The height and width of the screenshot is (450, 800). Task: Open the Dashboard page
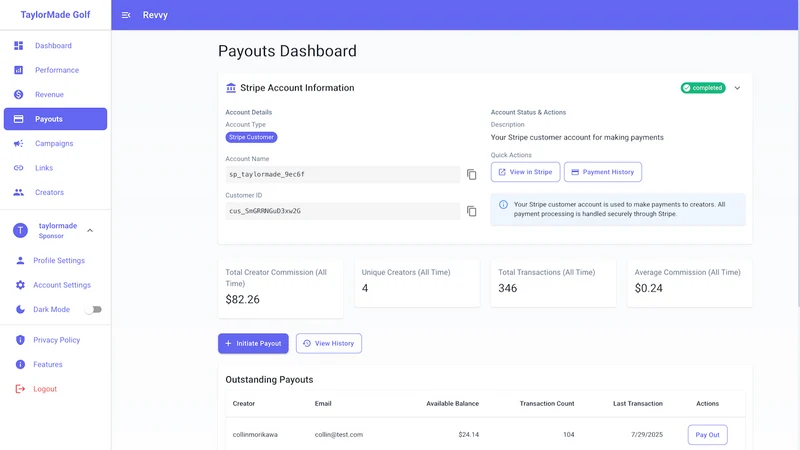[56, 45]
